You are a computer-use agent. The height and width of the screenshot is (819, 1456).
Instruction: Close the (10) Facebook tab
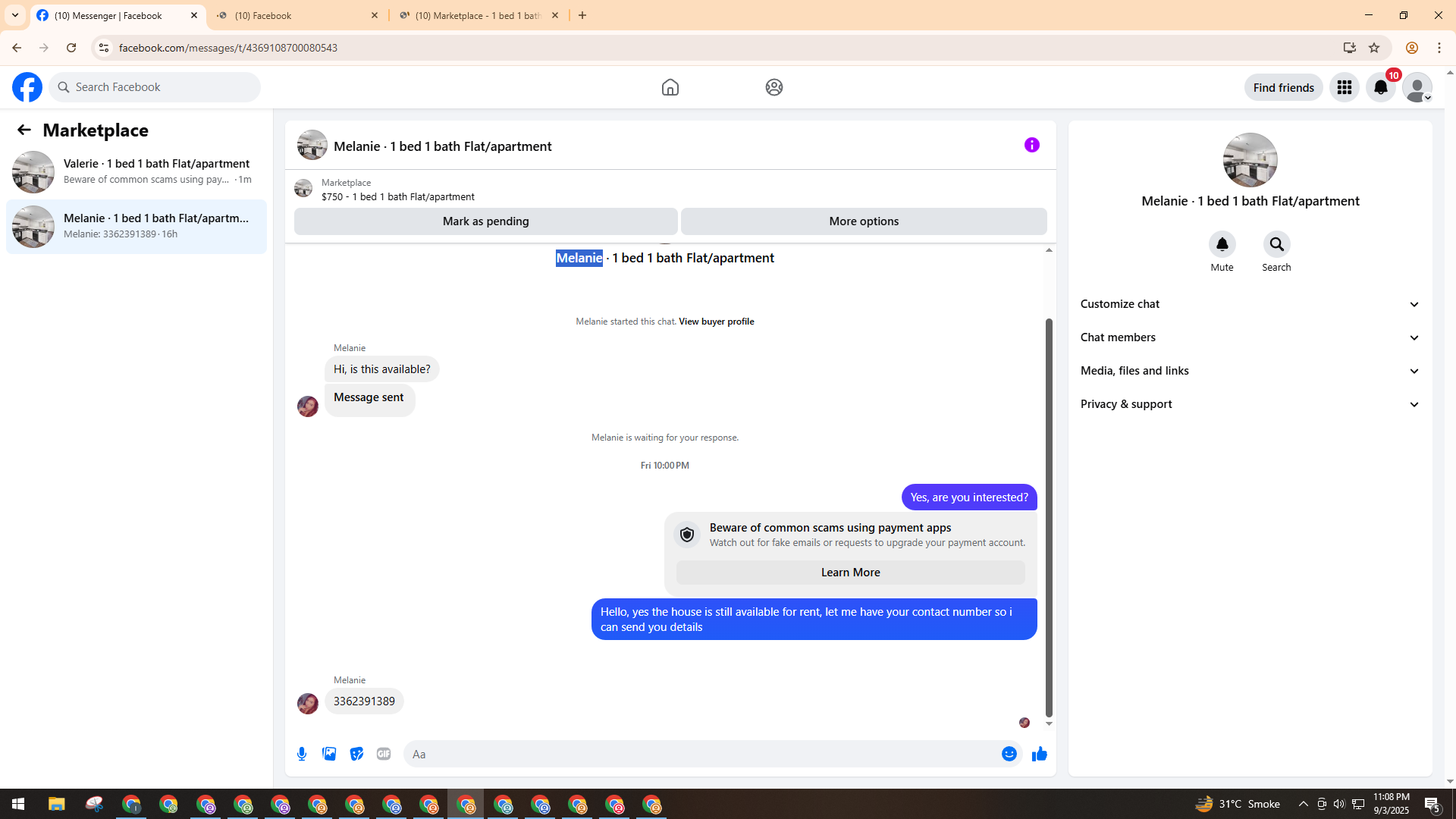coord(375,15)
